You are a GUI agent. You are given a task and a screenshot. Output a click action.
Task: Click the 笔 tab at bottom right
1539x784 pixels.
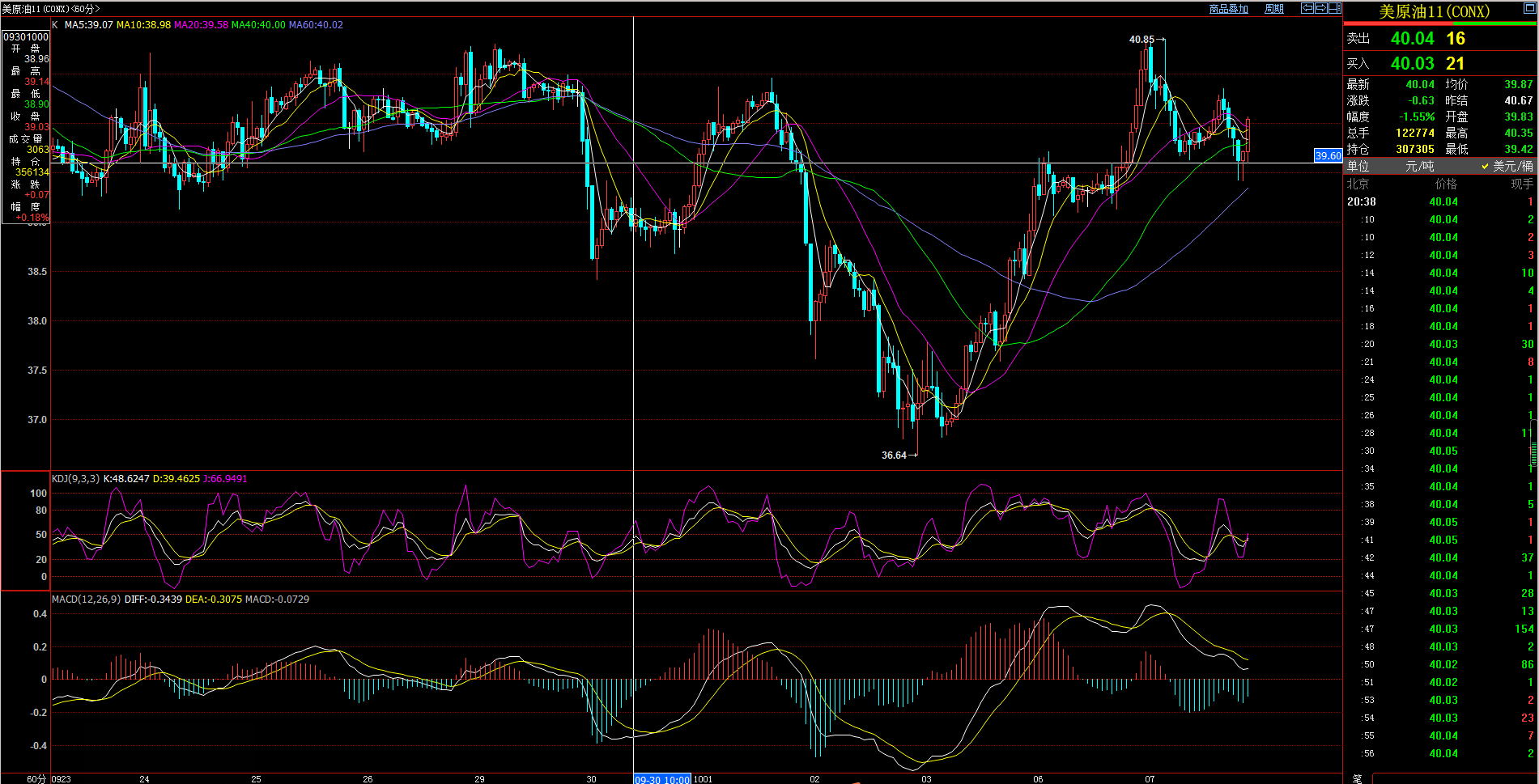click(1358, 778)
